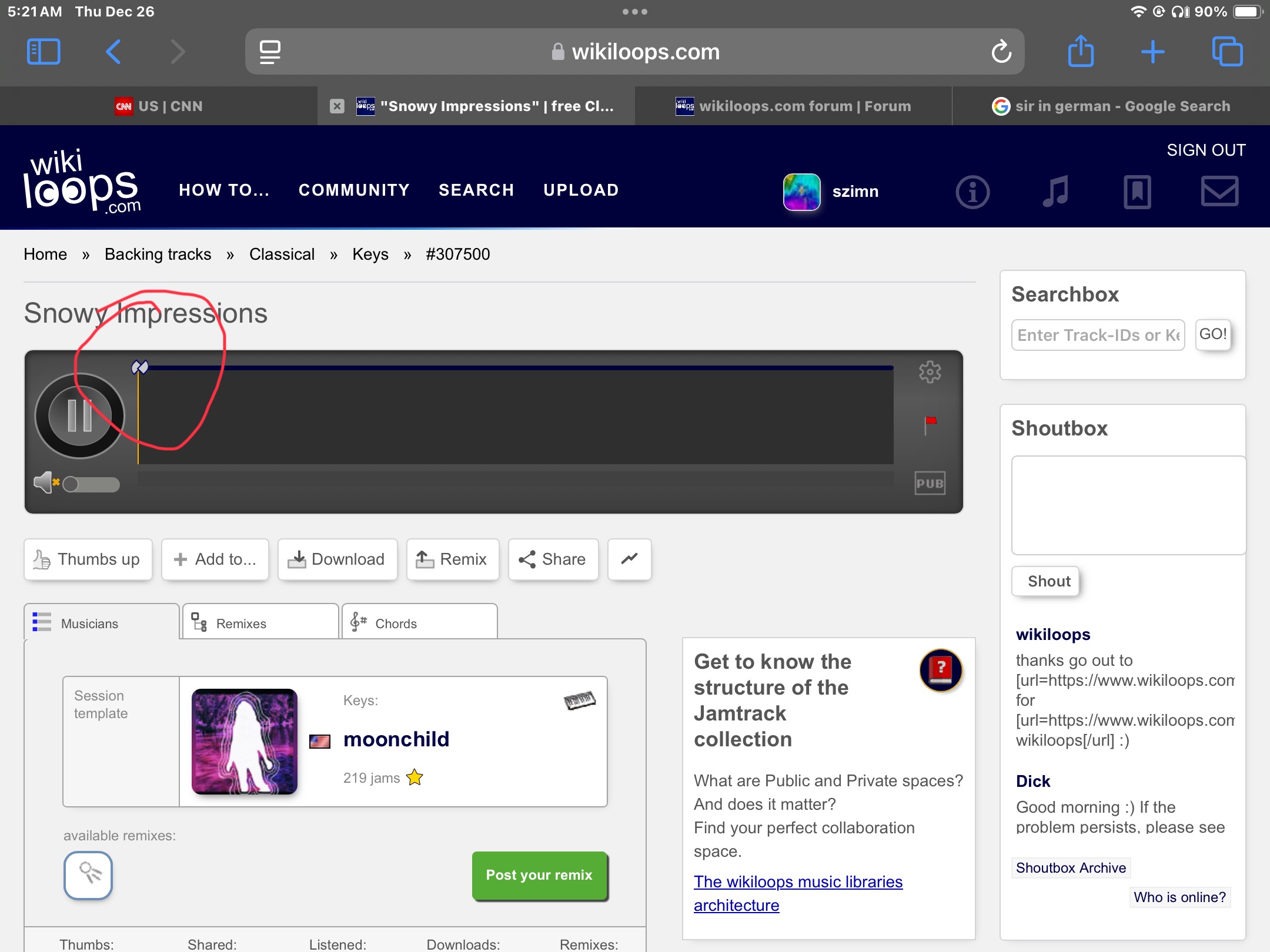Open the COMMUNITY menu
The image size is (1270, 952).
[354, 190]
